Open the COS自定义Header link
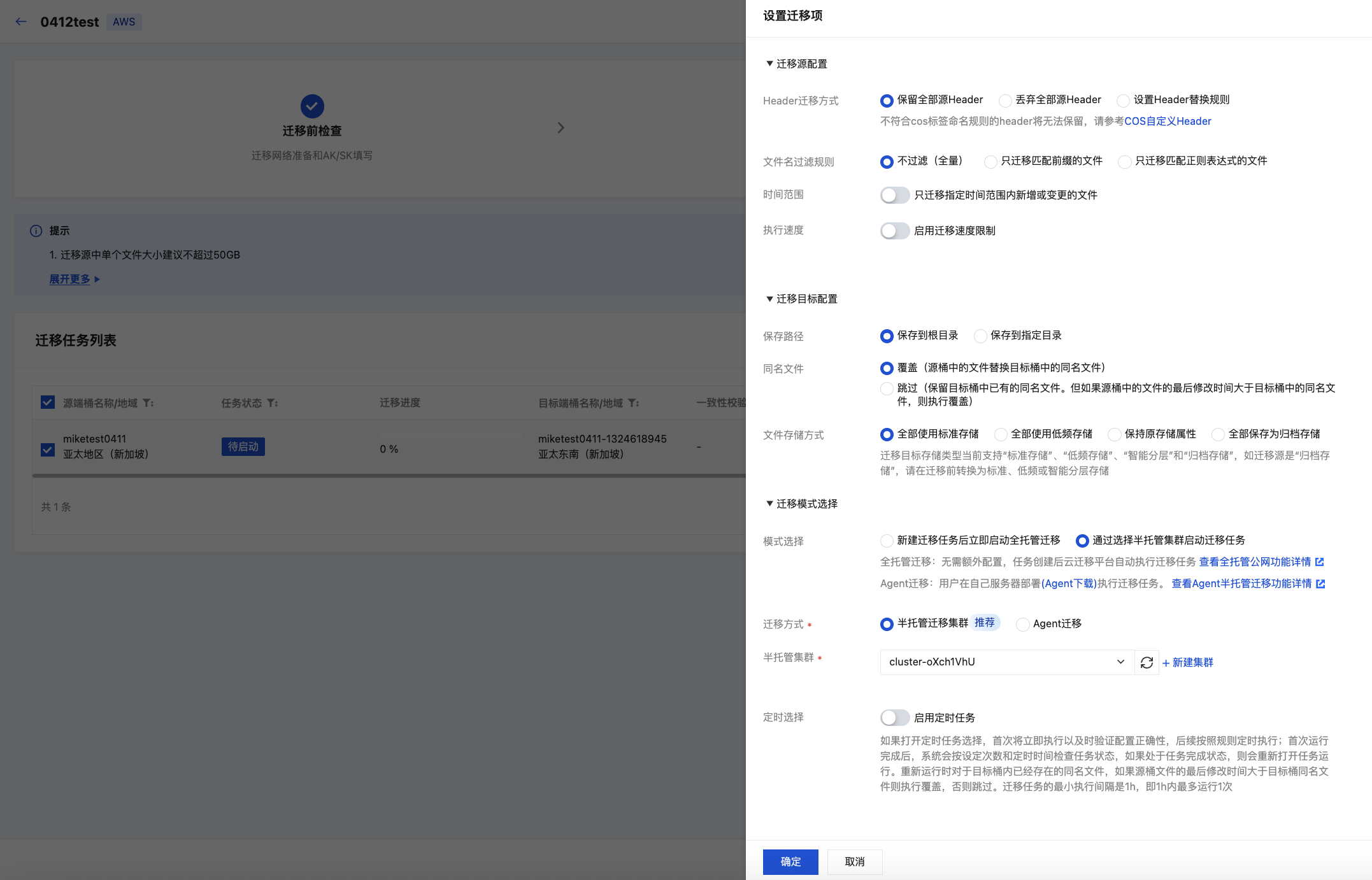The image size is (1372, 880). point(1168,121)
